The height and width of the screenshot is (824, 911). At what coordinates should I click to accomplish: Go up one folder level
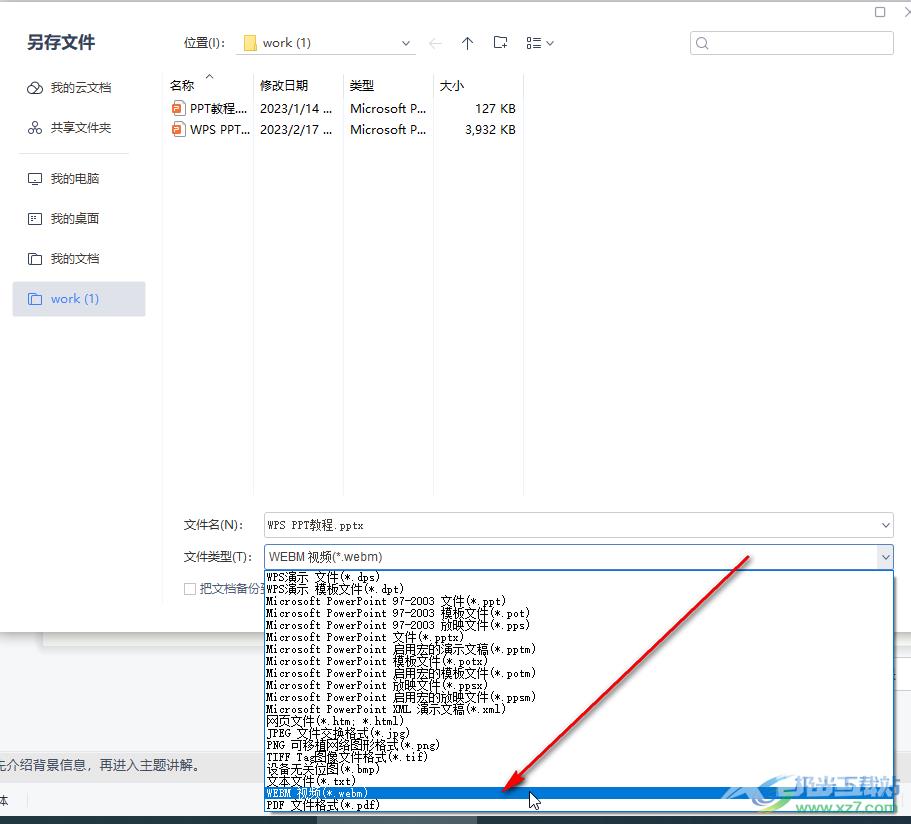[467, 43]
